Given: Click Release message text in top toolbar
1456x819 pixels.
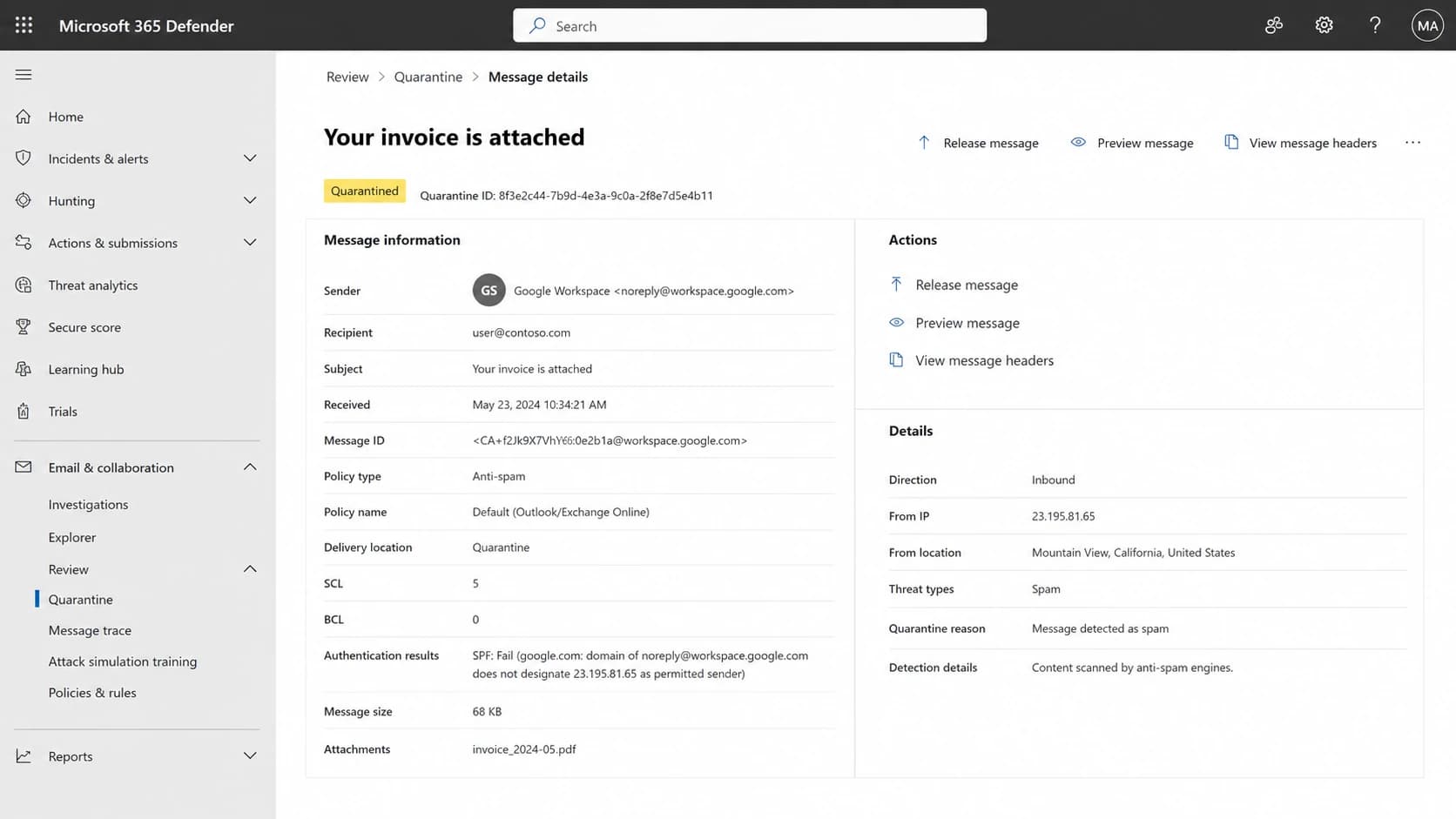Looking at the screenshot, I should tap(991, 143).
